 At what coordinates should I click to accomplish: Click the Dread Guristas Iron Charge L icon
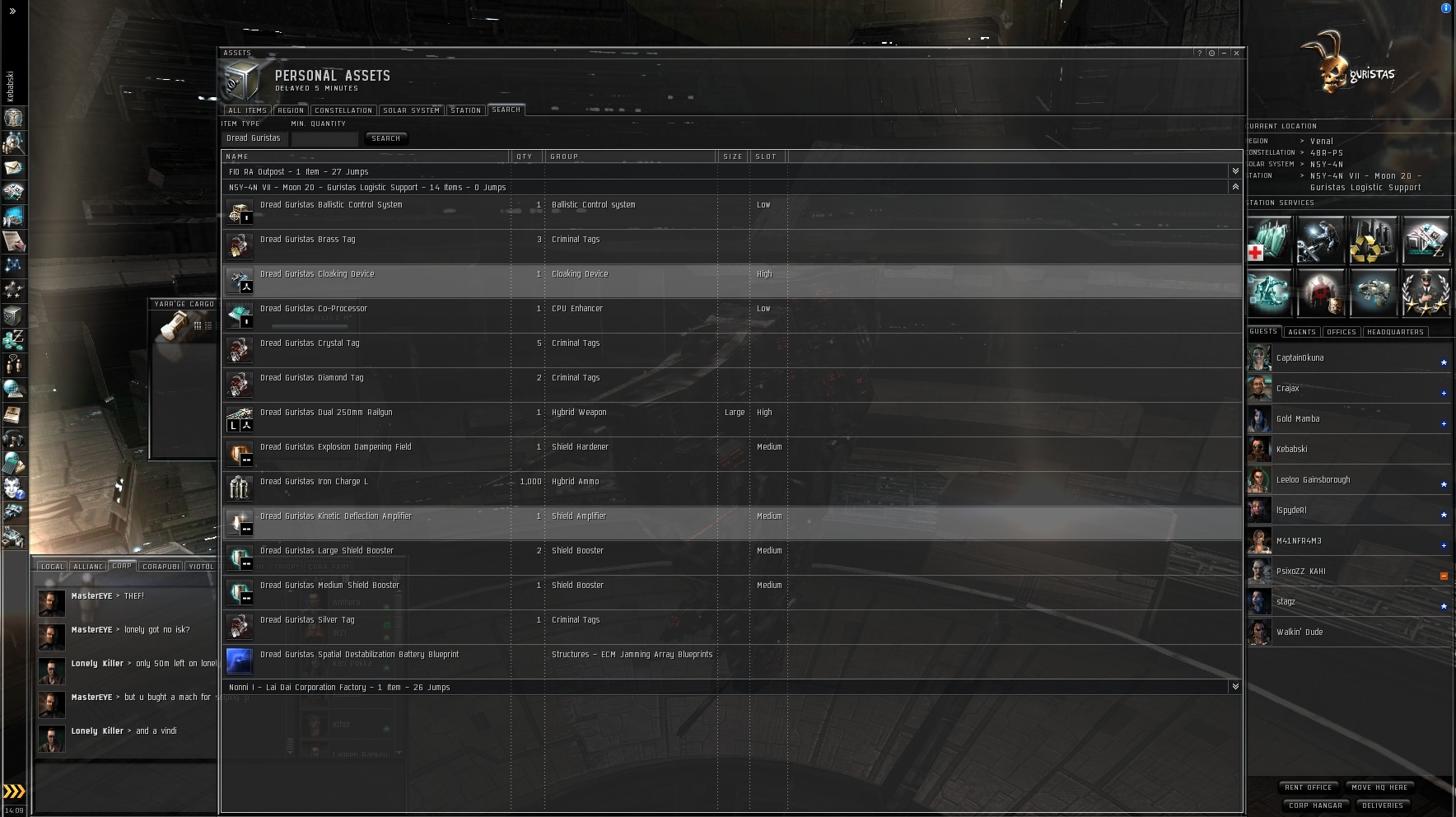coord(240,488)
